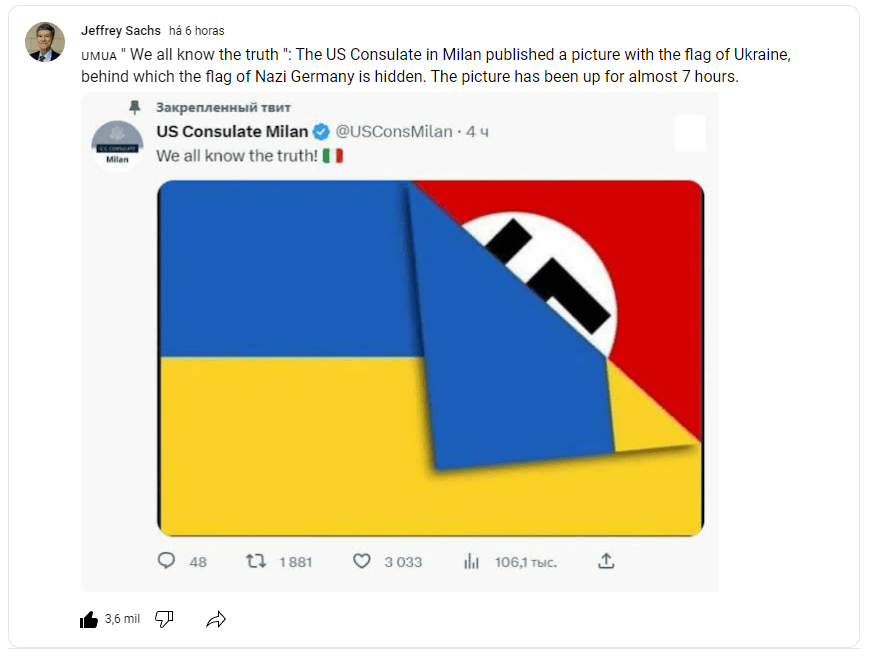Click the views bar chart icon

[x=472, y=562]
